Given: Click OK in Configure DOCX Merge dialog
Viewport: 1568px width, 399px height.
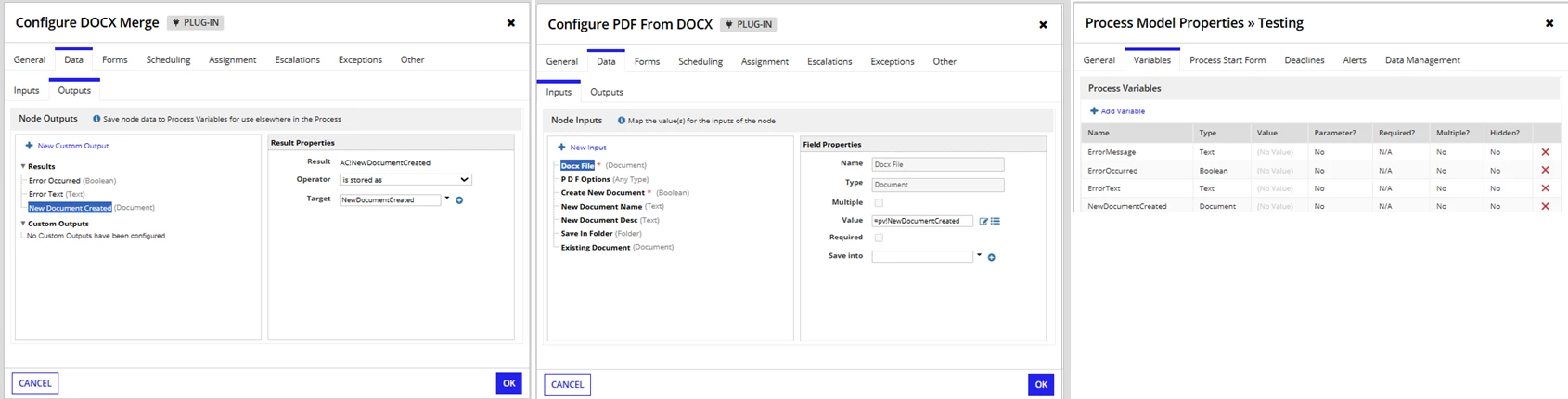Looking at the screenshot, I should [508, 383].
